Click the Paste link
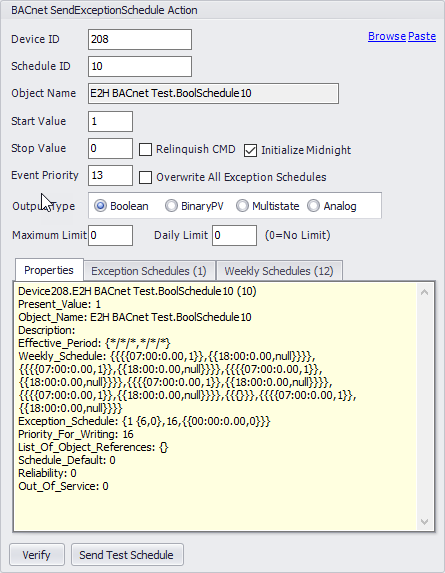Viewport: 445px width, 573px height. 422,36
